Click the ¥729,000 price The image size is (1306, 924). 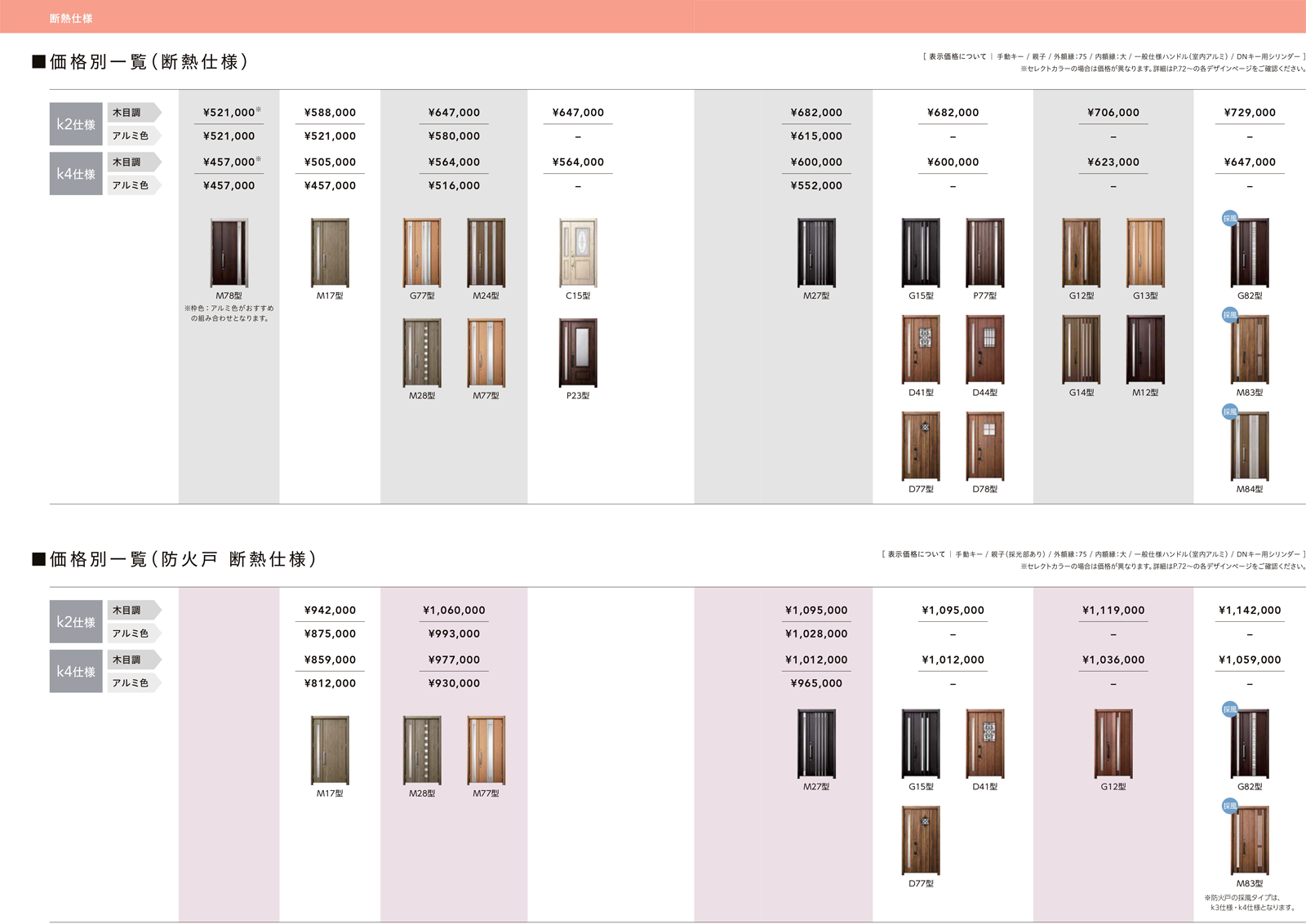click(x=1249, y=113)
